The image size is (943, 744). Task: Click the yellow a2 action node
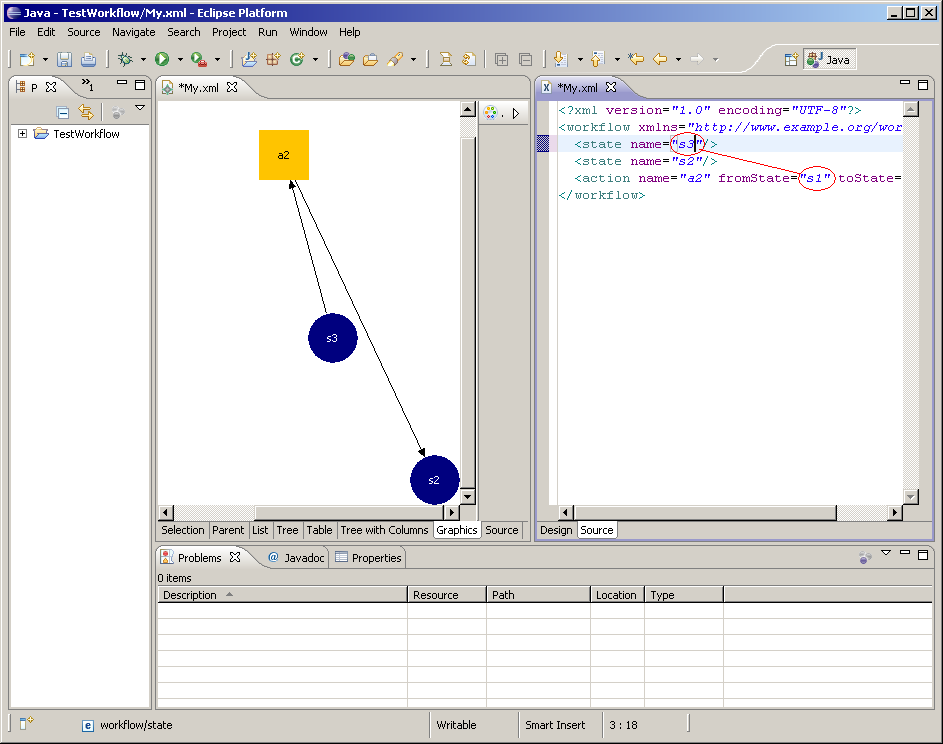click(x=284, y=155)
